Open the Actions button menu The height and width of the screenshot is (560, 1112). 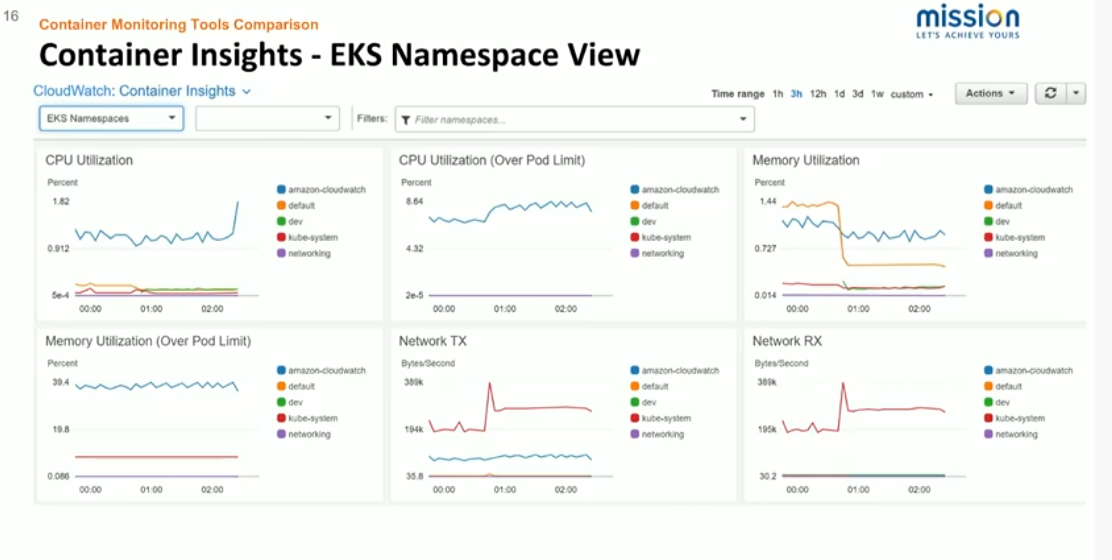click(990, 93)
